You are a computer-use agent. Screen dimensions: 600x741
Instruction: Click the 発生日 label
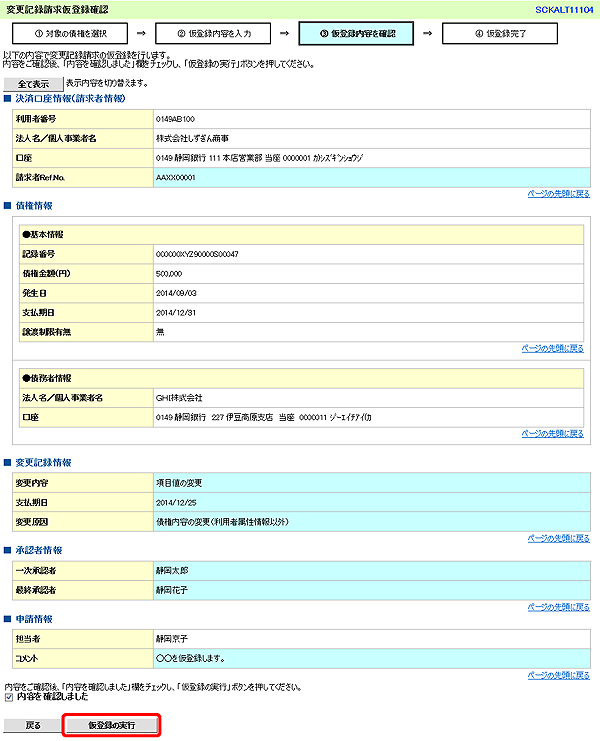(x=34, y=293)
